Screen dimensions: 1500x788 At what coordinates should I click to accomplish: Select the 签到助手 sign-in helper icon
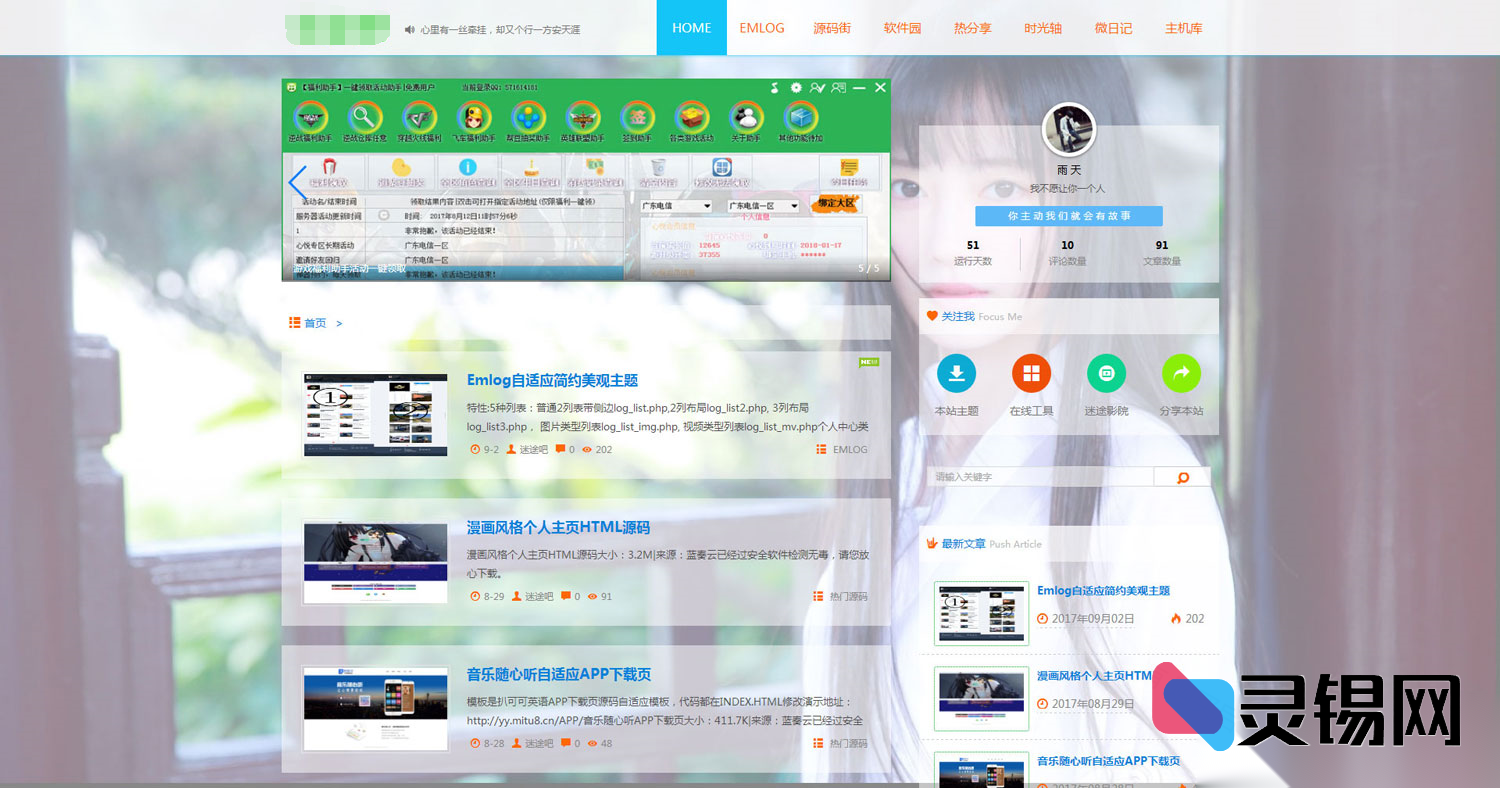pos(638,117)
